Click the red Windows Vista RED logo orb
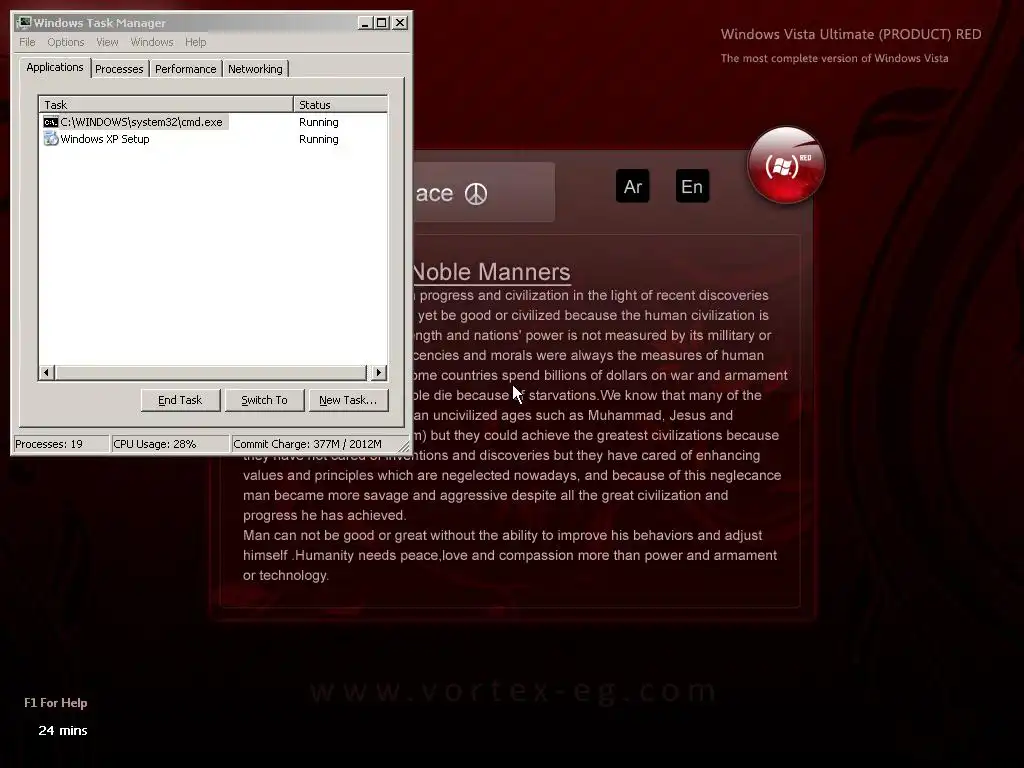This screenshot has width=1024, height=768. 786,165
